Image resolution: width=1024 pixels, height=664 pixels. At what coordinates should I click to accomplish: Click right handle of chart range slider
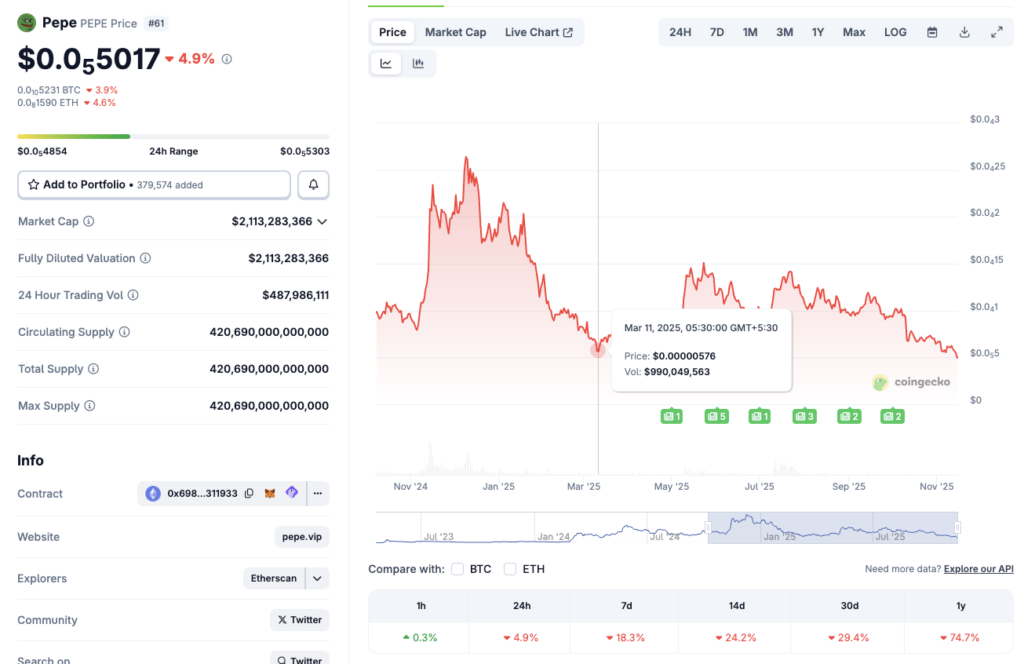tap(957, 527)
